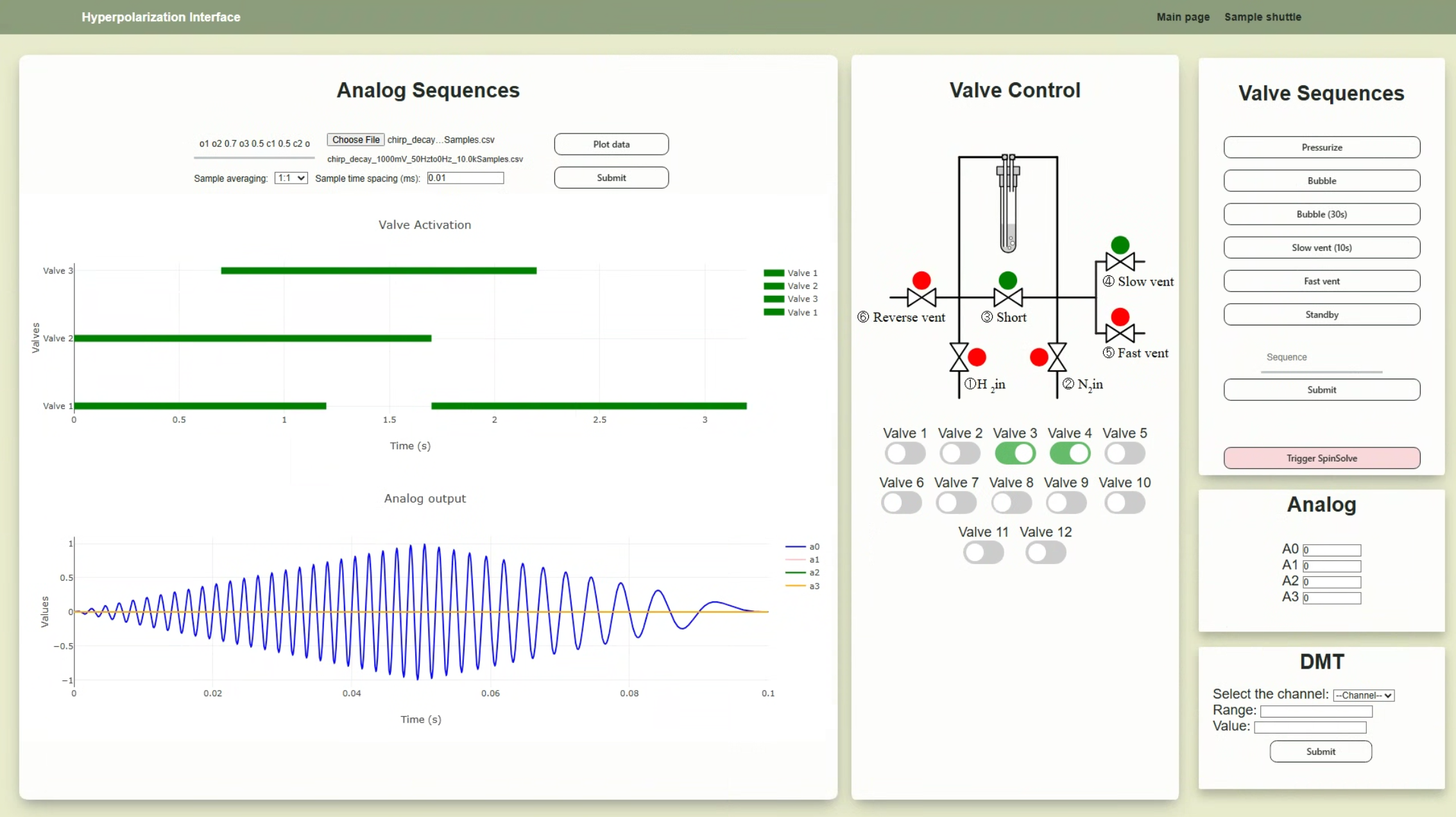Turn off the Valve 3 switch
The width and height of the screenshot is (1456, 817).
point(1015,453)
